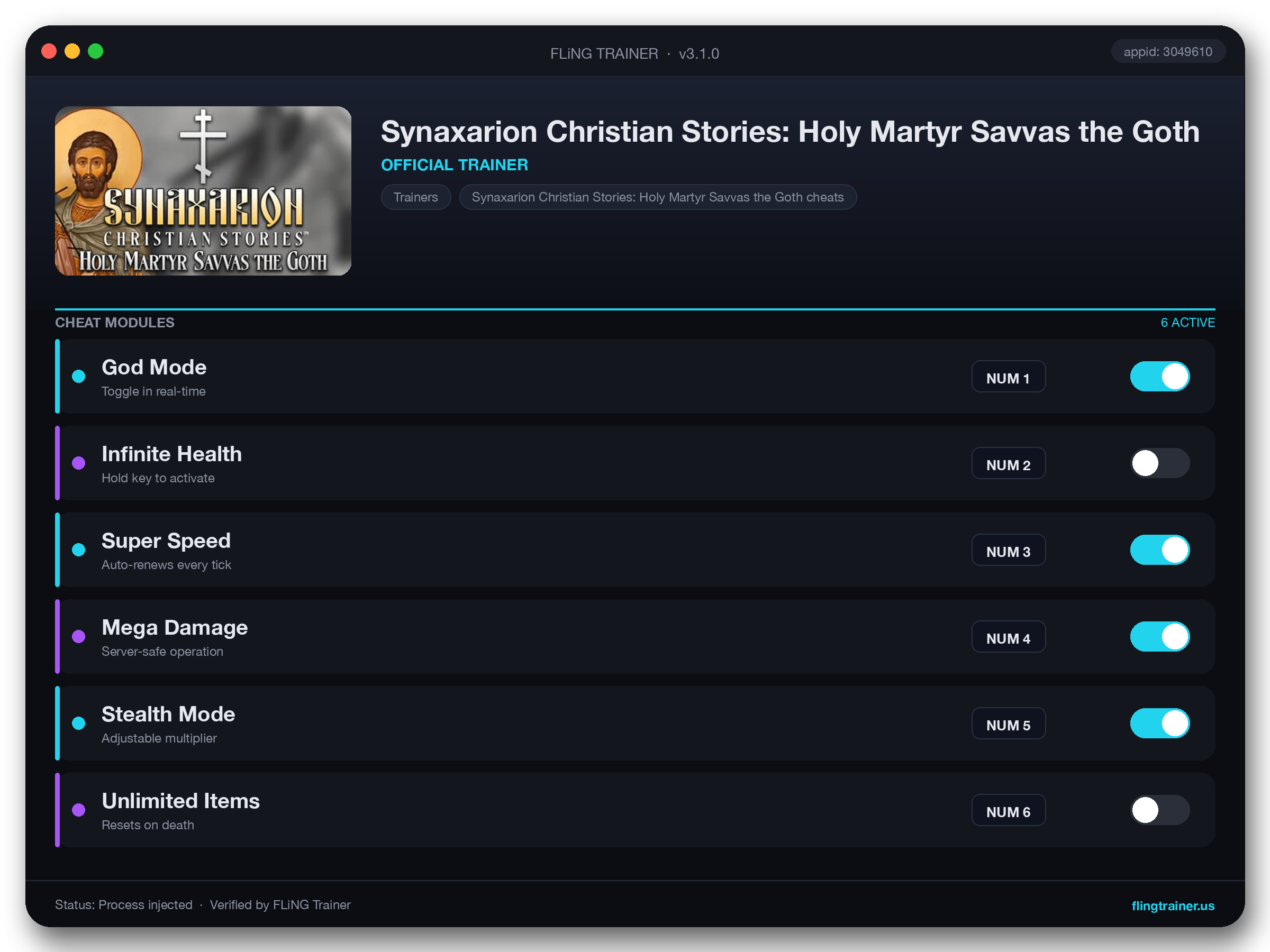Select the NUM 5 hotkey badge

tap(1008, 723)
